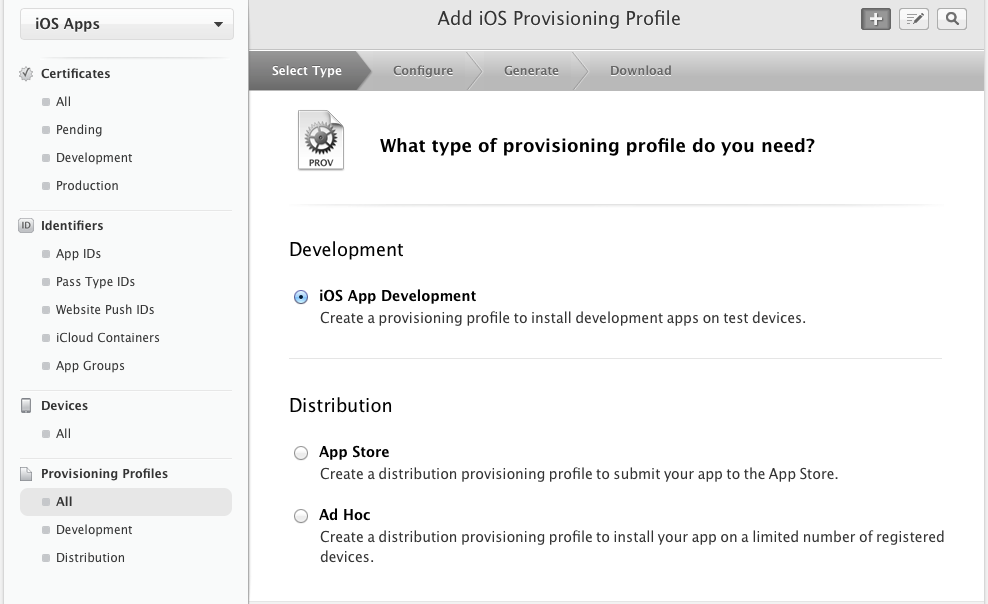Click the Devices phone icon

[26, 406]
